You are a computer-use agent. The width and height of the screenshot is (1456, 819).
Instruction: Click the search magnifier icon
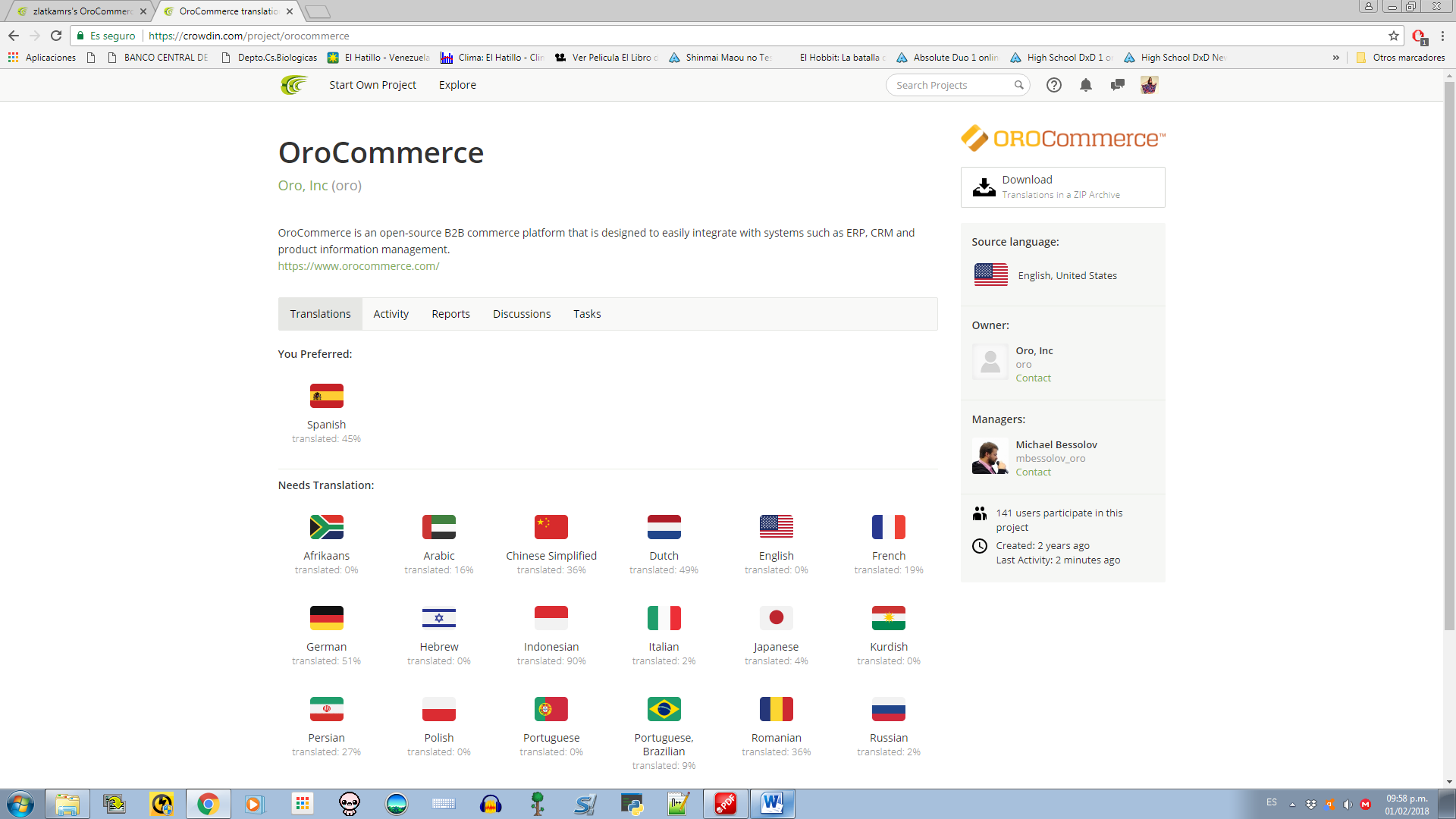click(1019, 85)
